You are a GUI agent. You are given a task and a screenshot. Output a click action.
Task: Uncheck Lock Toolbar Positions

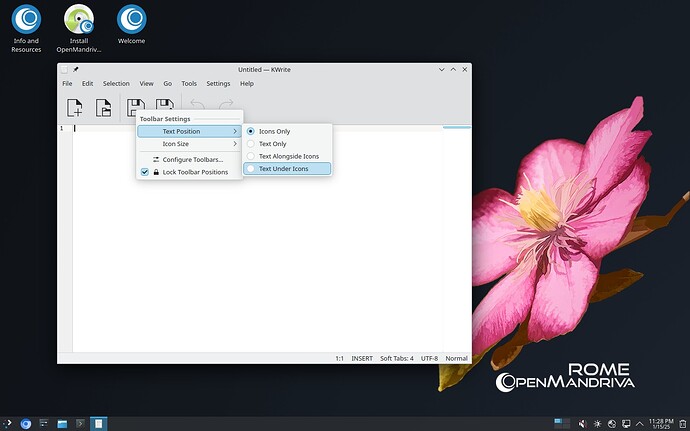click(x=194, y=172)
